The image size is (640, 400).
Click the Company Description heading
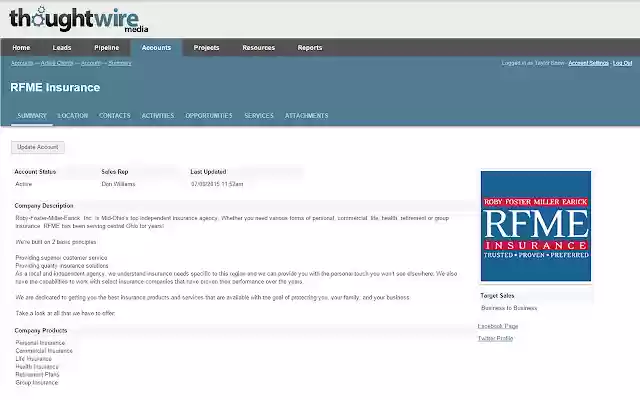point(44,206)
